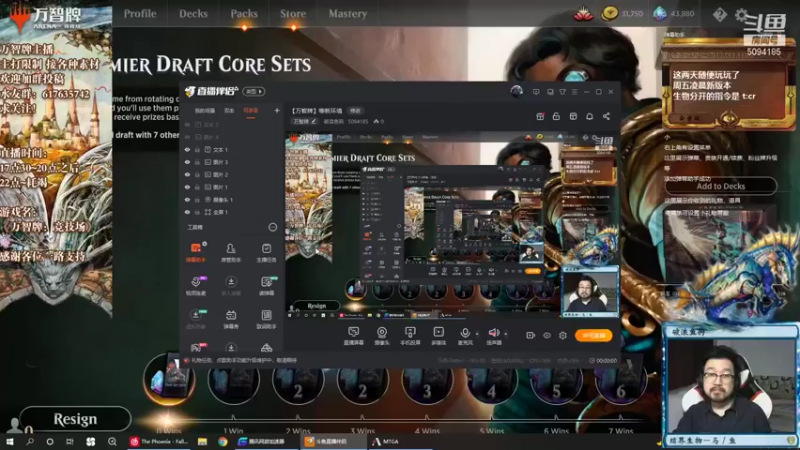Open the Profile tab in MTG Arena
Screen dimensions: 800x450
coord(140,14)
